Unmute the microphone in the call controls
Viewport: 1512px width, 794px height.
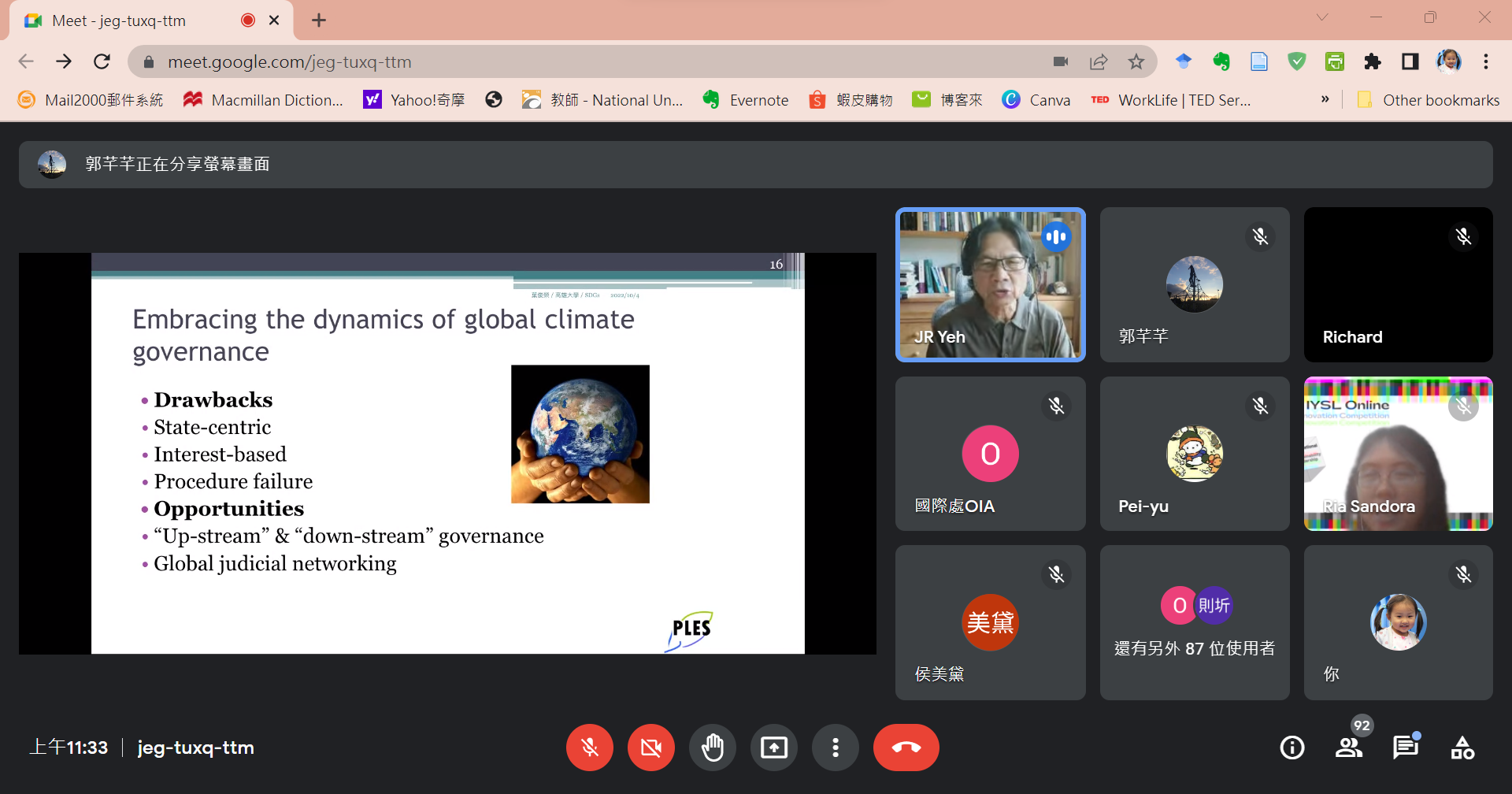pyautogui.click(x=589, y=747)
